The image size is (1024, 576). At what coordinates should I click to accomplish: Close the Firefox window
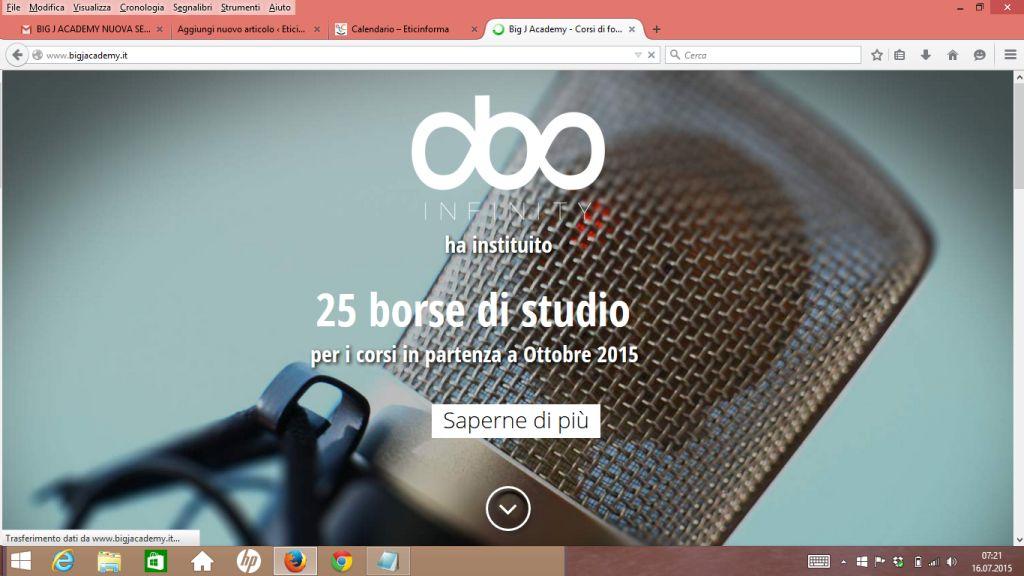[x=1007, y=8]
